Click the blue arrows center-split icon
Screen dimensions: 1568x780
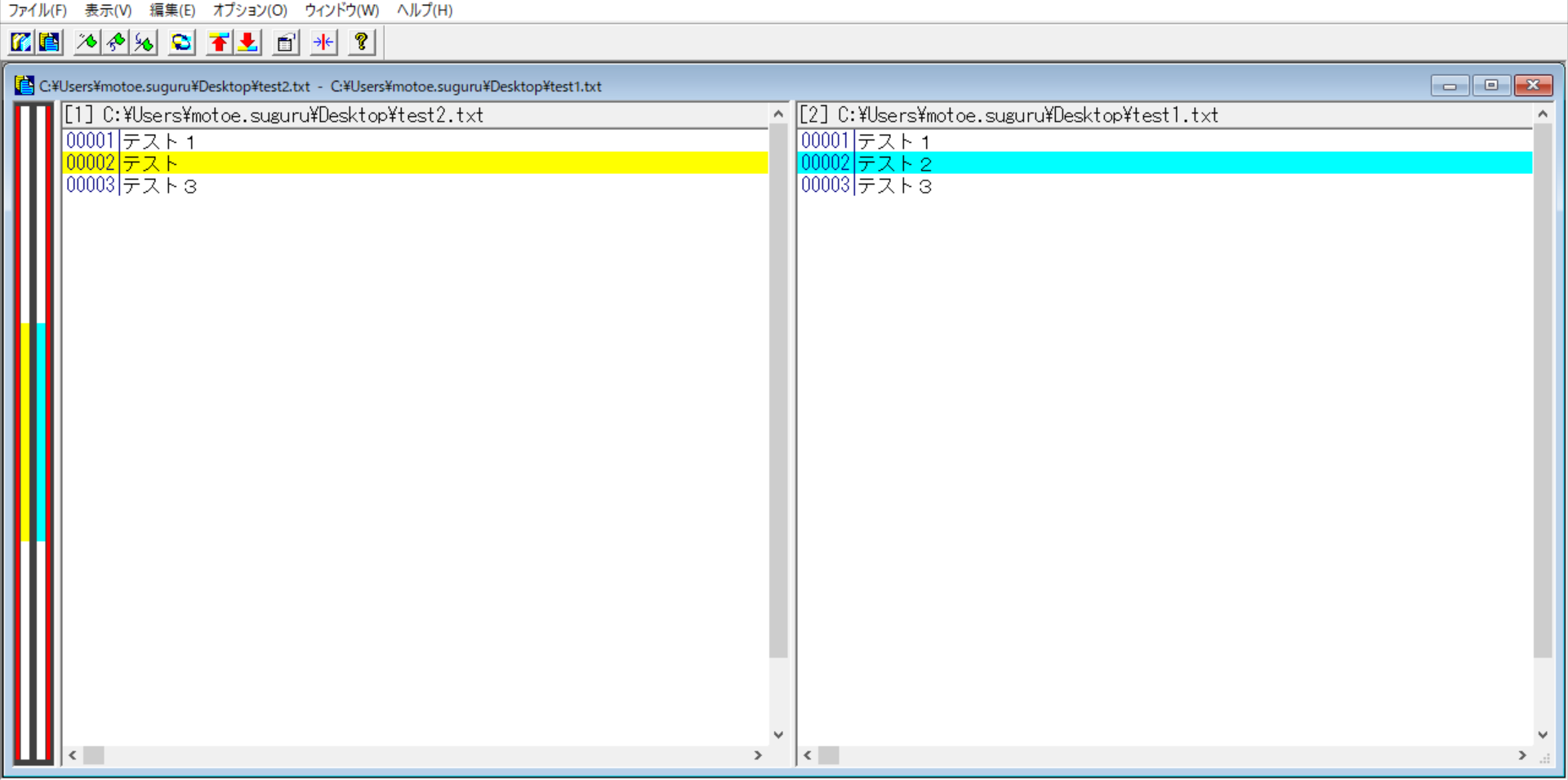(323, 42)
